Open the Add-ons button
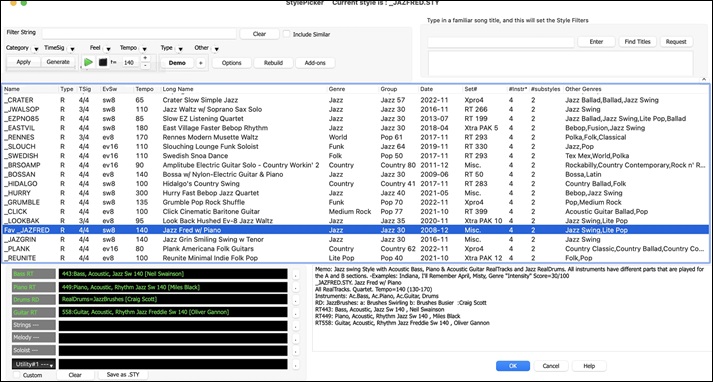The height and width of the screenshot is (382, 713). 315,63
